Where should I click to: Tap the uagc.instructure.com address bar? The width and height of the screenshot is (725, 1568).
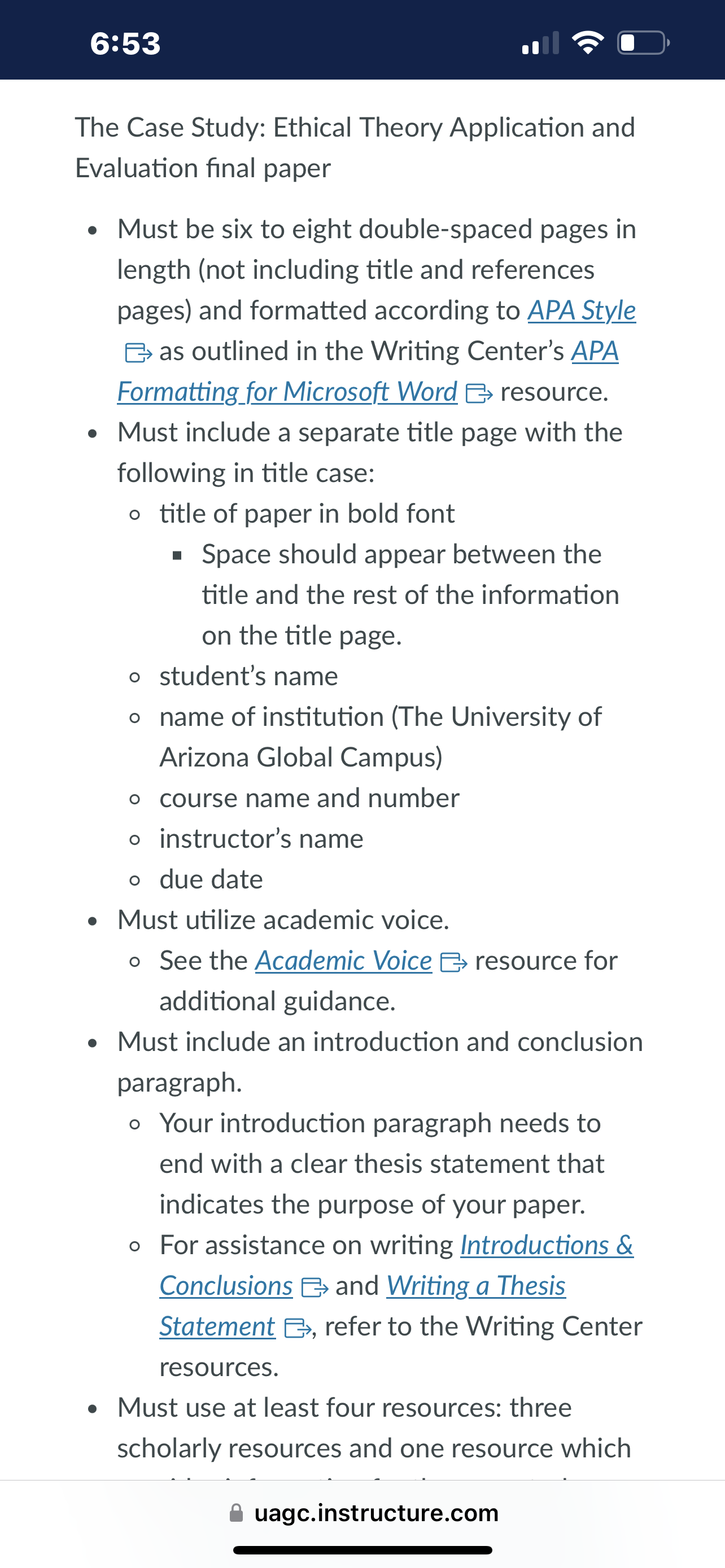(363, 1513)
